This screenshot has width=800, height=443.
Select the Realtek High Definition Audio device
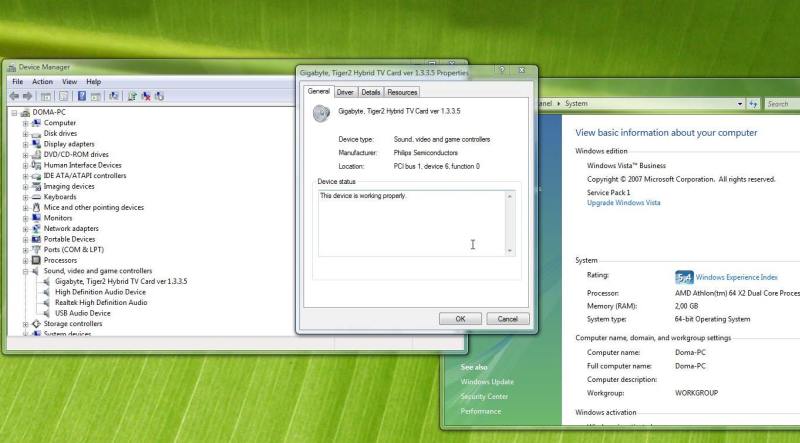click(x=100, y=302)
